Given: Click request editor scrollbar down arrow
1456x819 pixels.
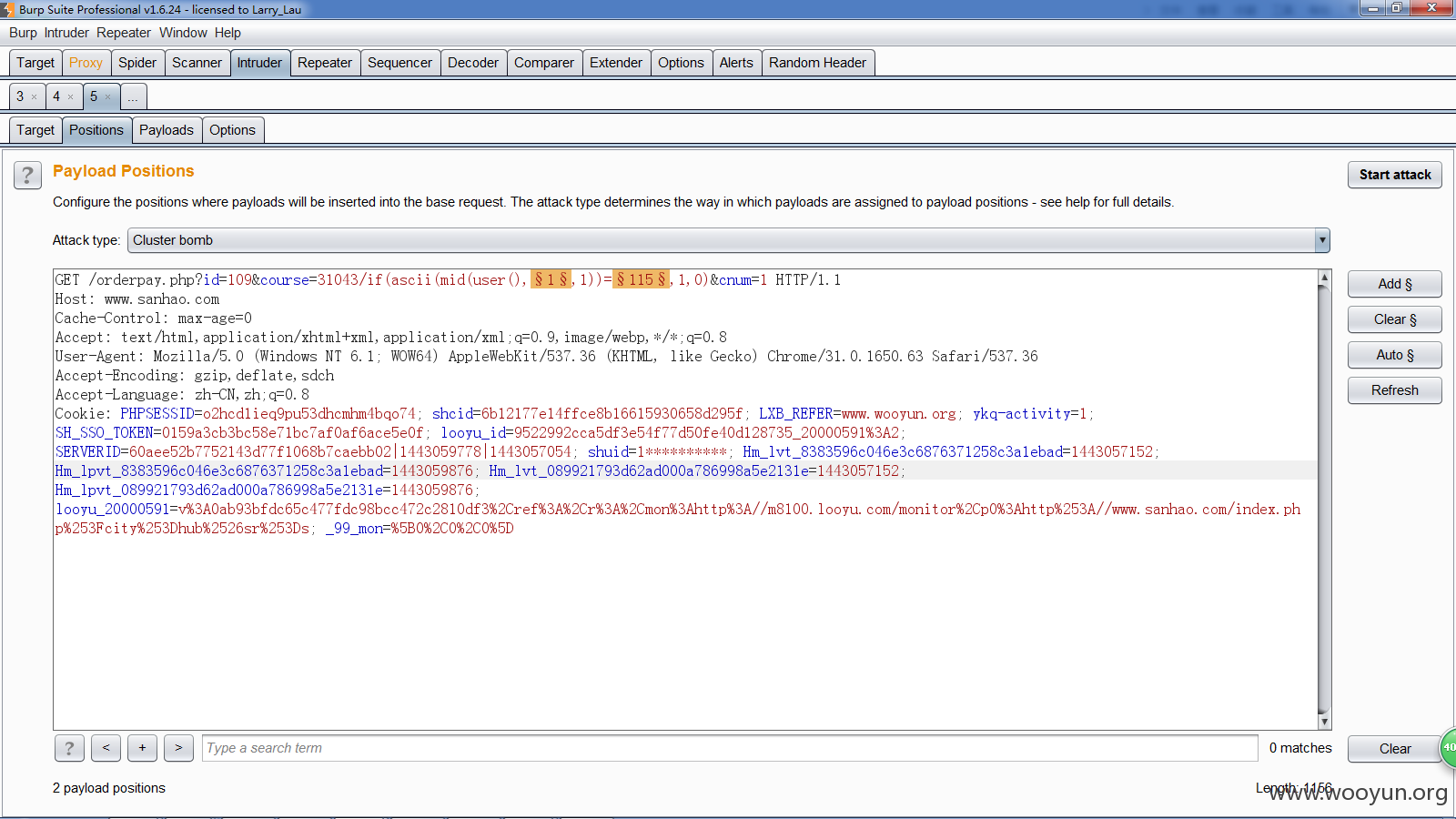Looking at the screenshot, I should pos(1325,722).
